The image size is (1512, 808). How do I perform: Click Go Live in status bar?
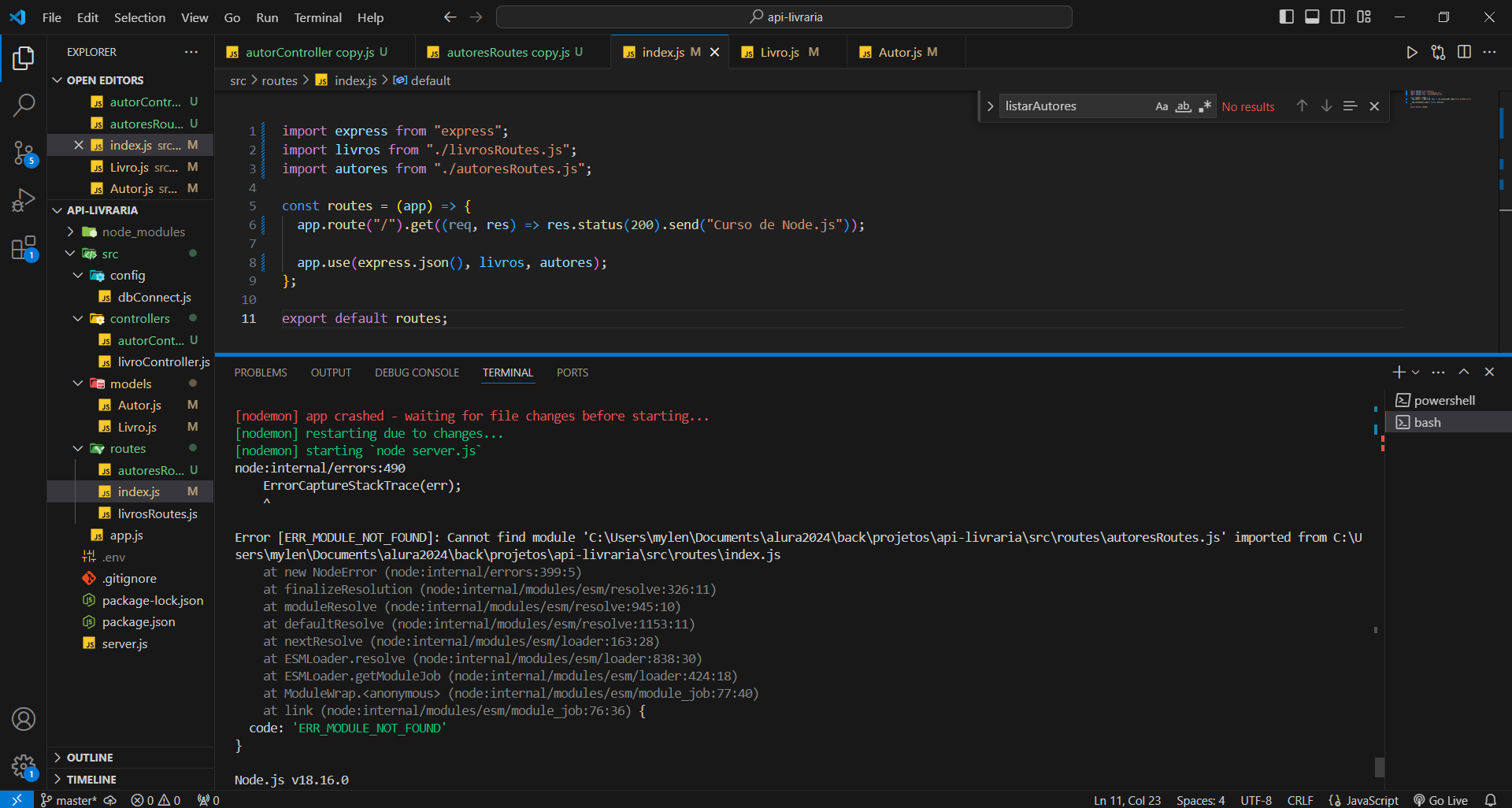(x=1440, y=800)
